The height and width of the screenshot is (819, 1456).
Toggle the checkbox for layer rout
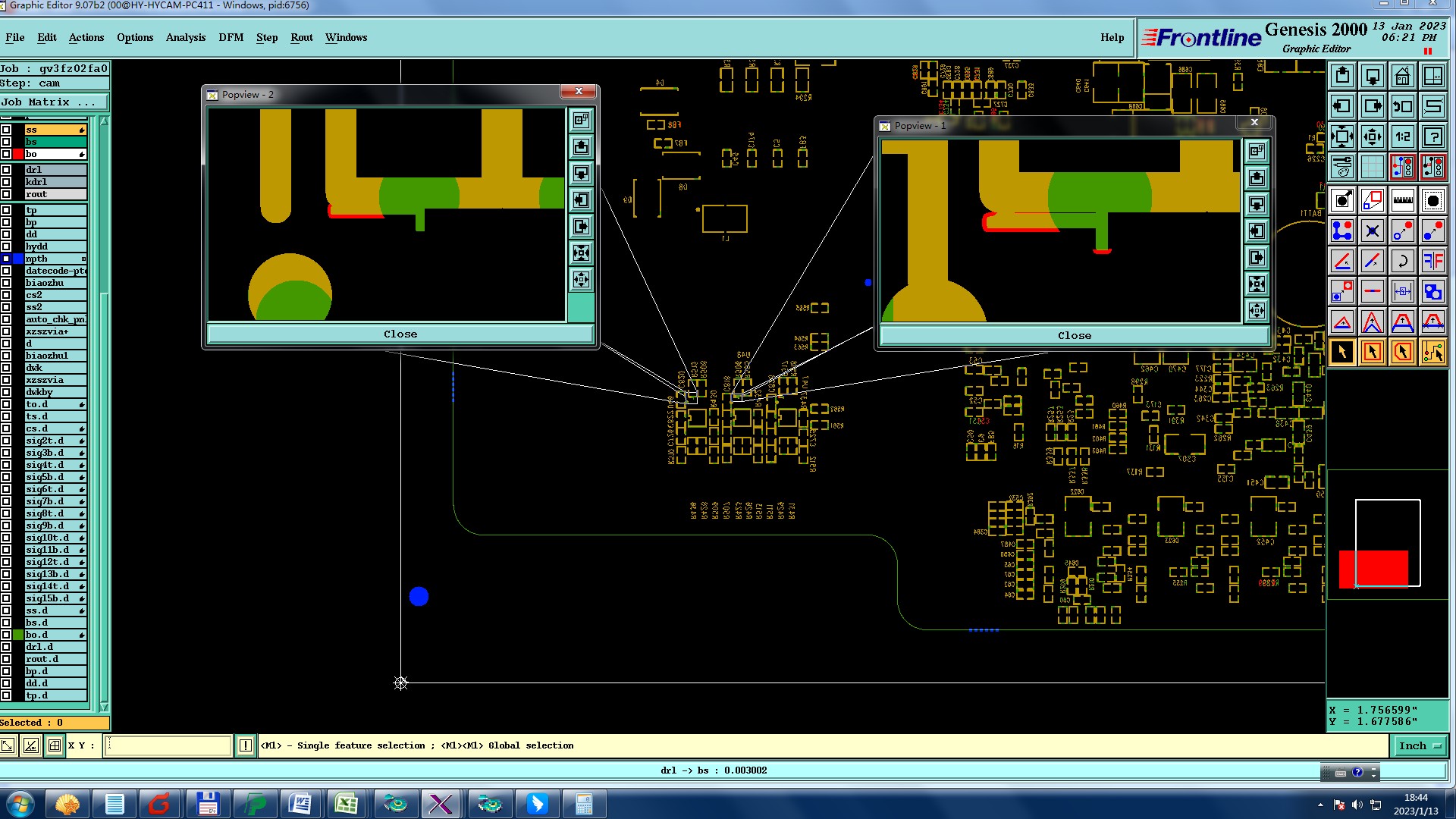pos(6,194)
